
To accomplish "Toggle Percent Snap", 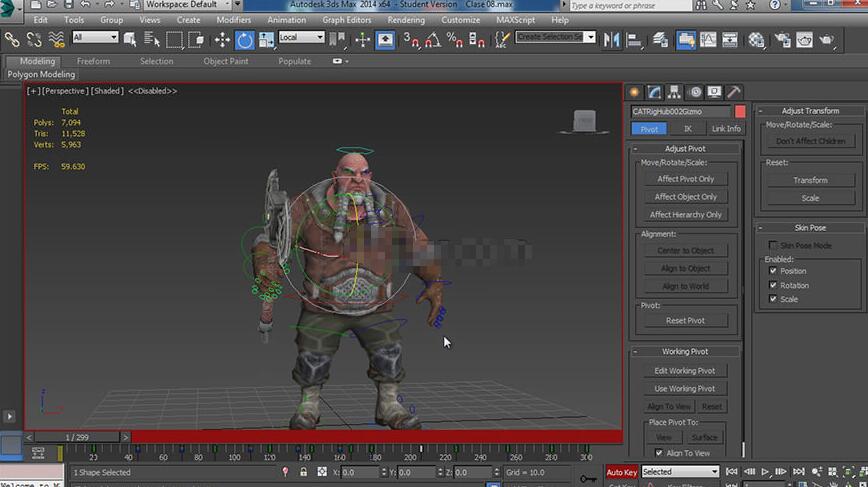I will click(455, 39).
